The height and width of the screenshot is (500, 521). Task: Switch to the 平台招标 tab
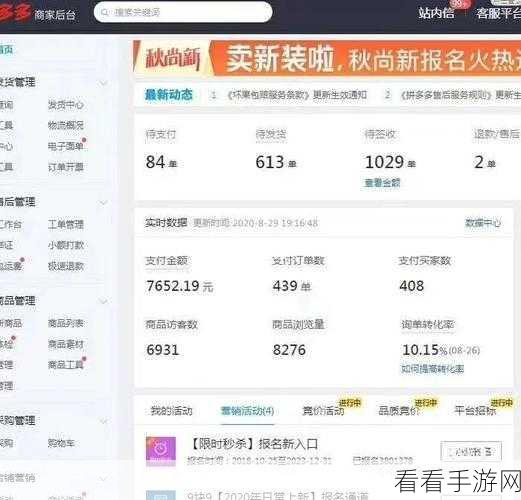(x=475, y=411)
